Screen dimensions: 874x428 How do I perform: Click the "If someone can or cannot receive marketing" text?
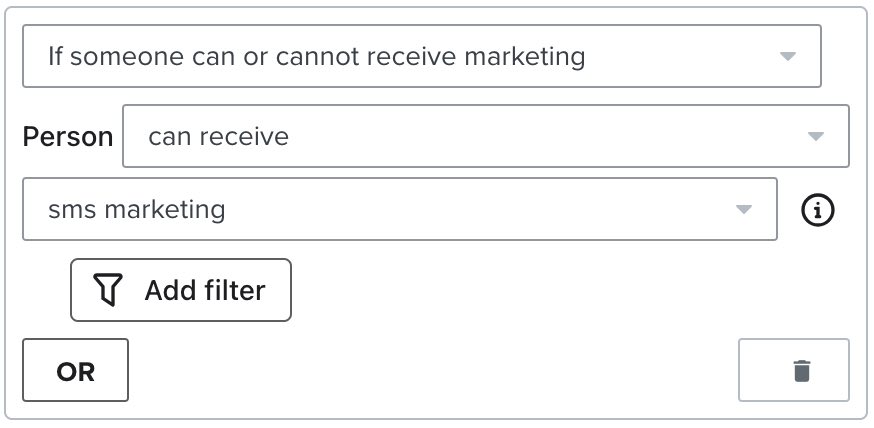click(x=316, y=56)
